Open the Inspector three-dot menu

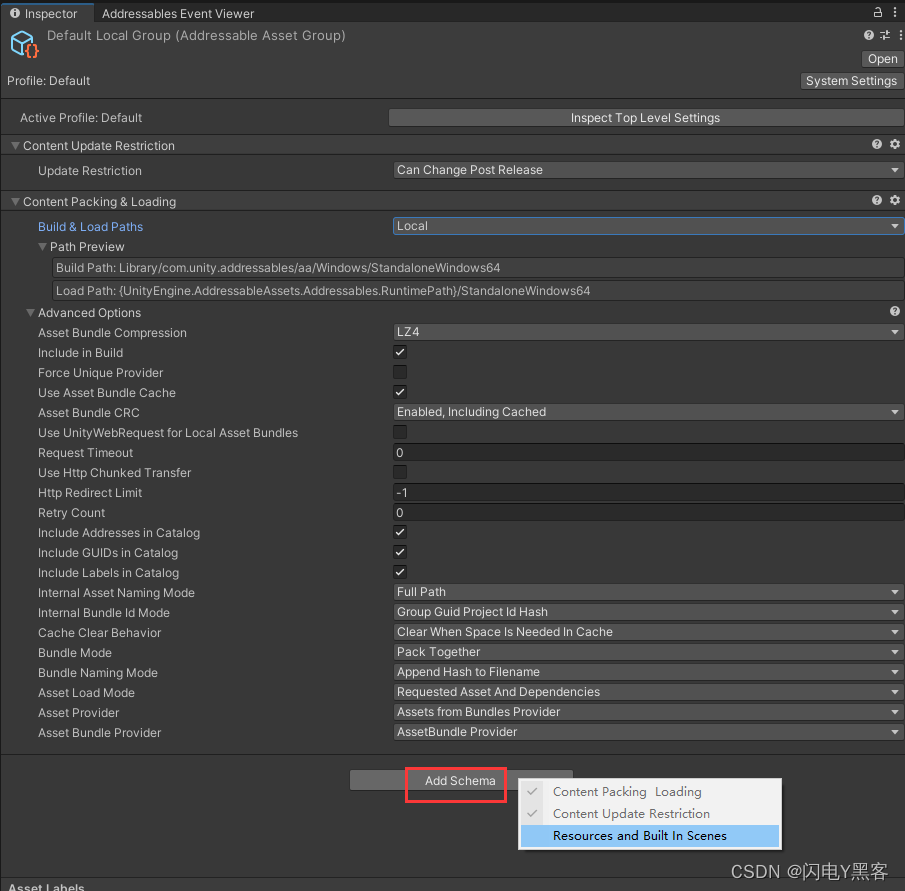(893, 12)
